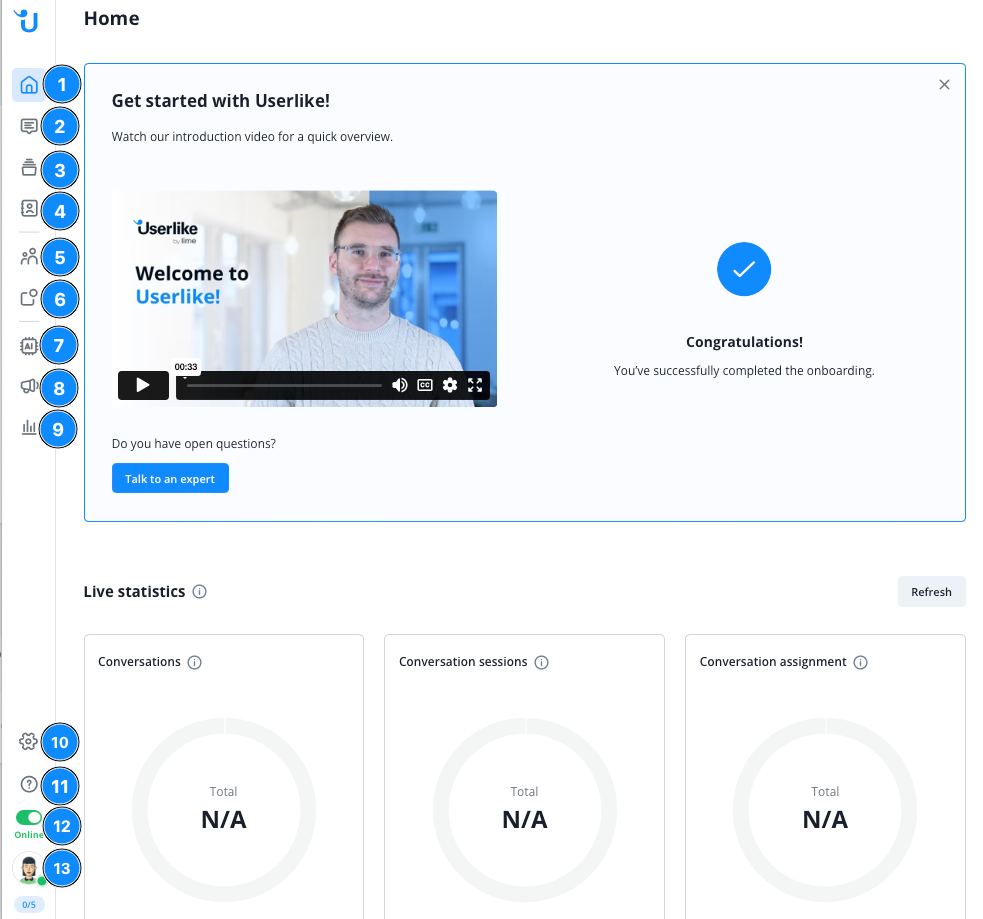
Task: Toggle closed captions on the video
Action: (425, 385)
